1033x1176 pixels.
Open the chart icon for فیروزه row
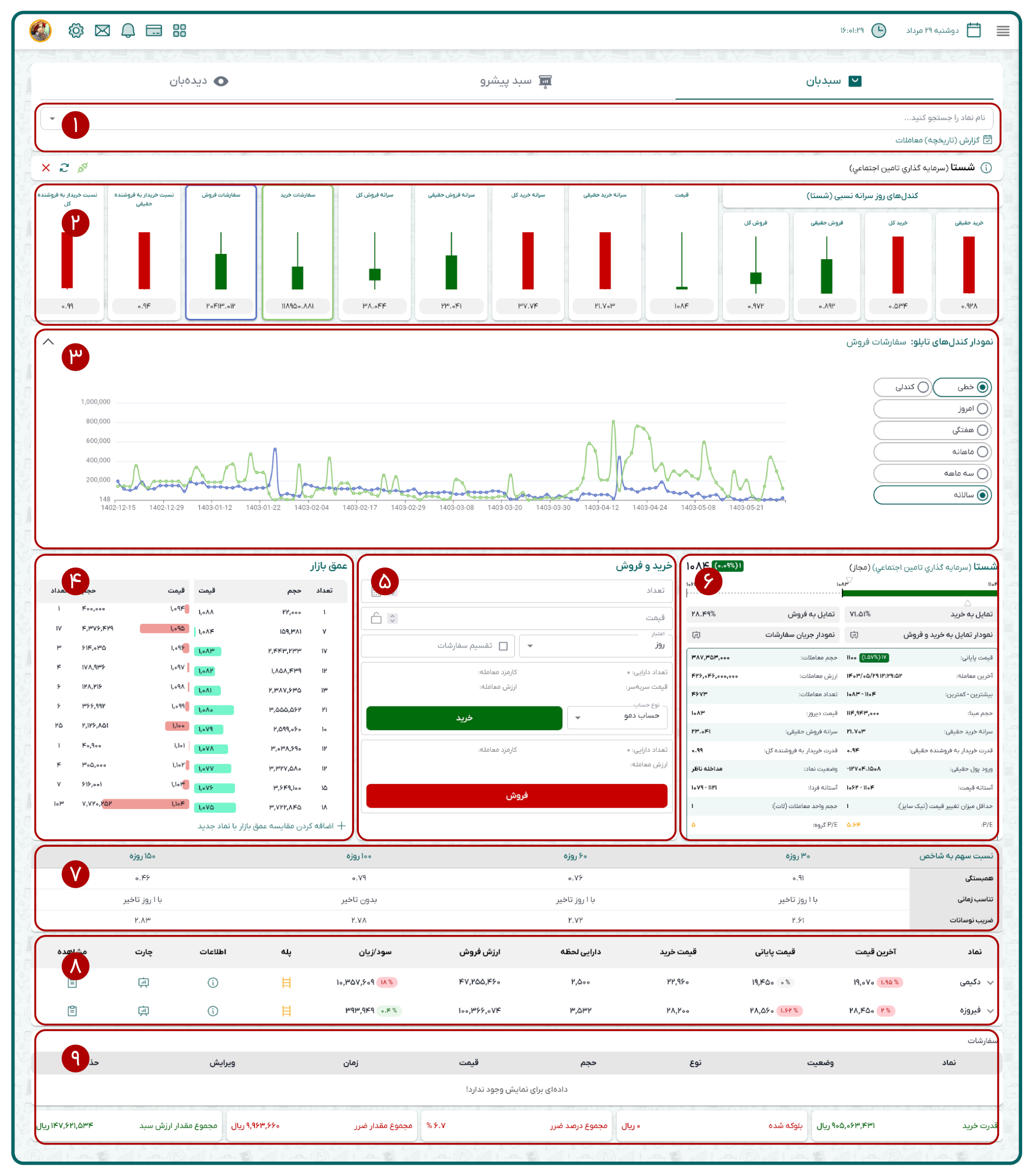coord(144,1010)
